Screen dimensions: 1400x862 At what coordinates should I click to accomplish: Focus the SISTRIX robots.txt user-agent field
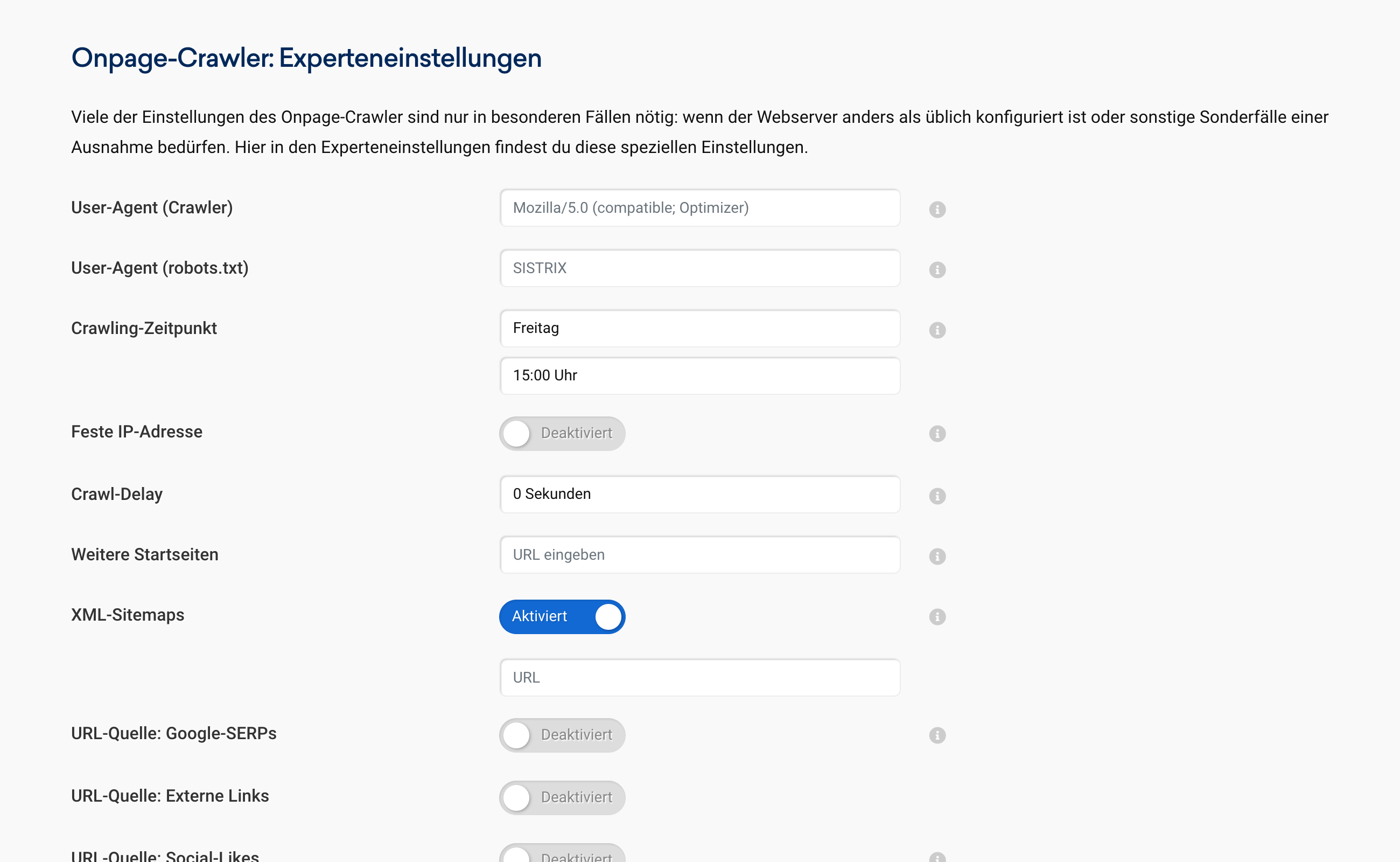pyautogui.click(x=699, y=268)
